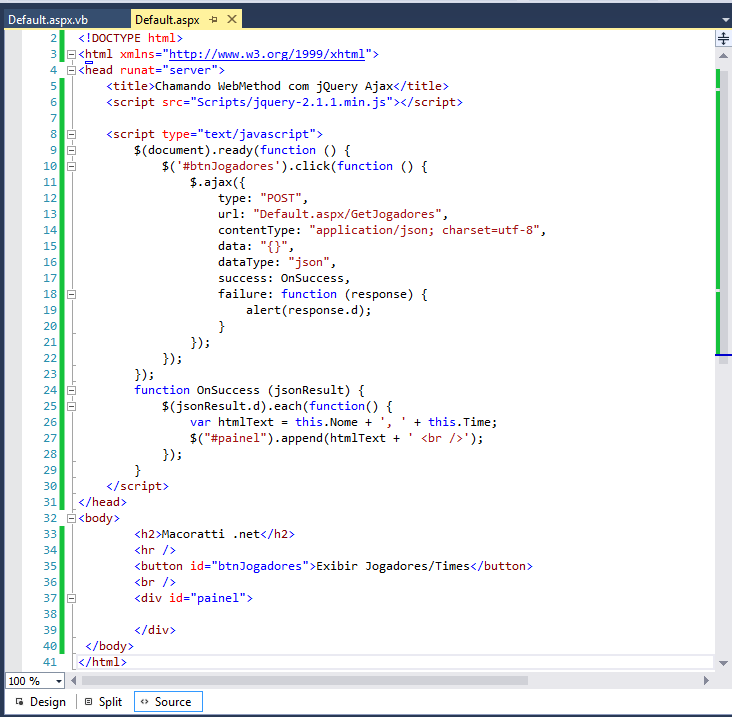
Task: Close the Default.aspx tab
Action: coord(232,19)
